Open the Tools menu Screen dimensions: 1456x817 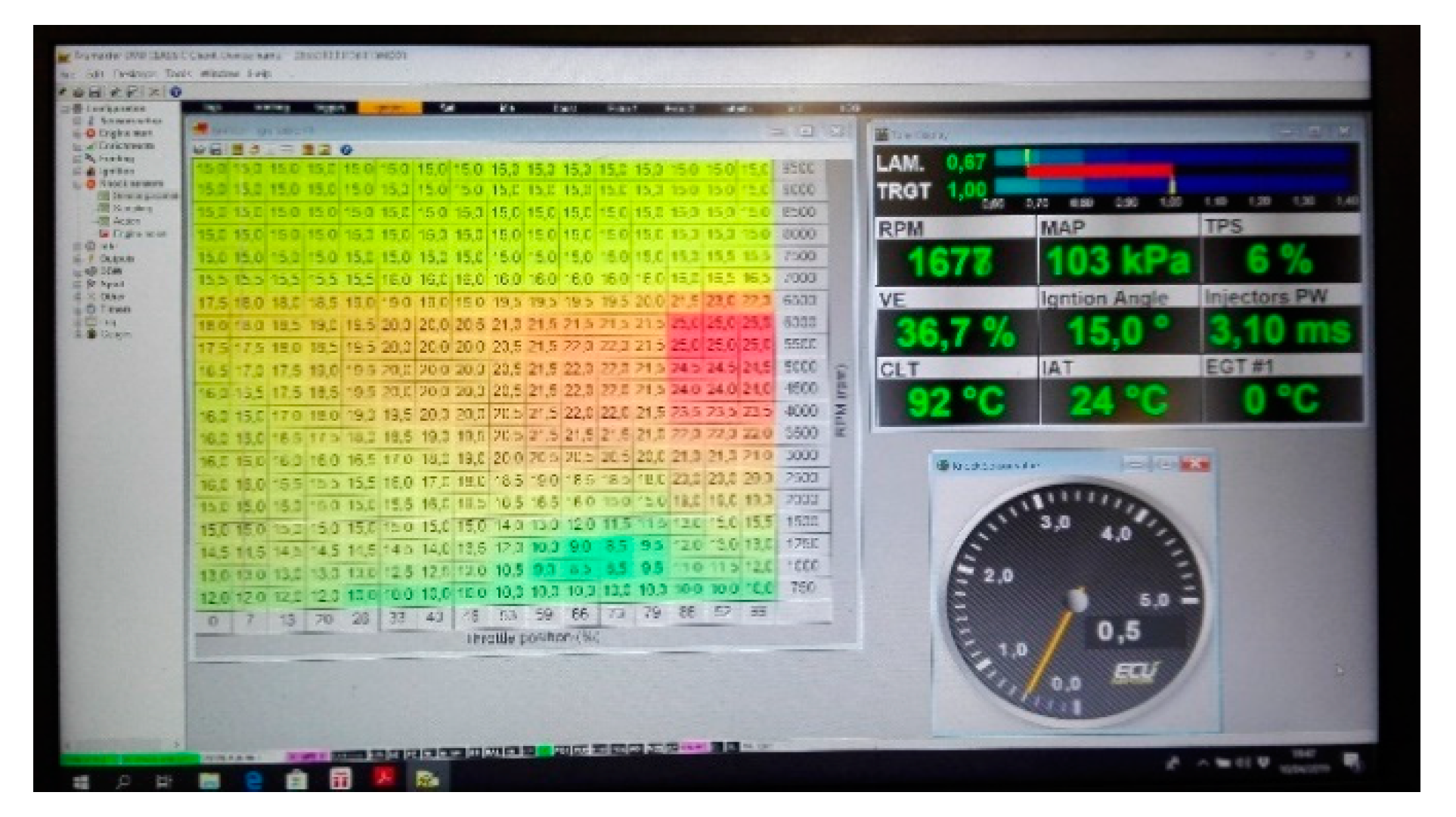(178, 74)
